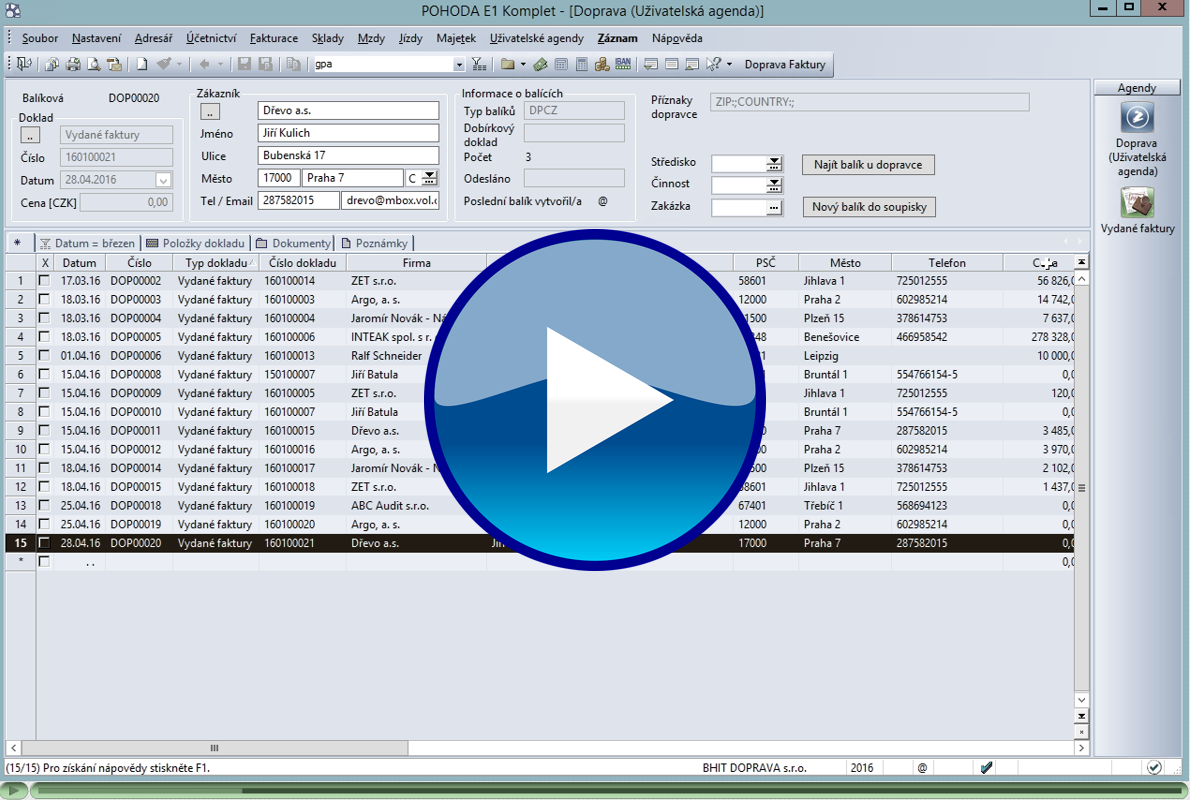The image size is (1190, 800).
Task: Click the table's vertical scrollbar down arrow
Action: pos(1081,699)
